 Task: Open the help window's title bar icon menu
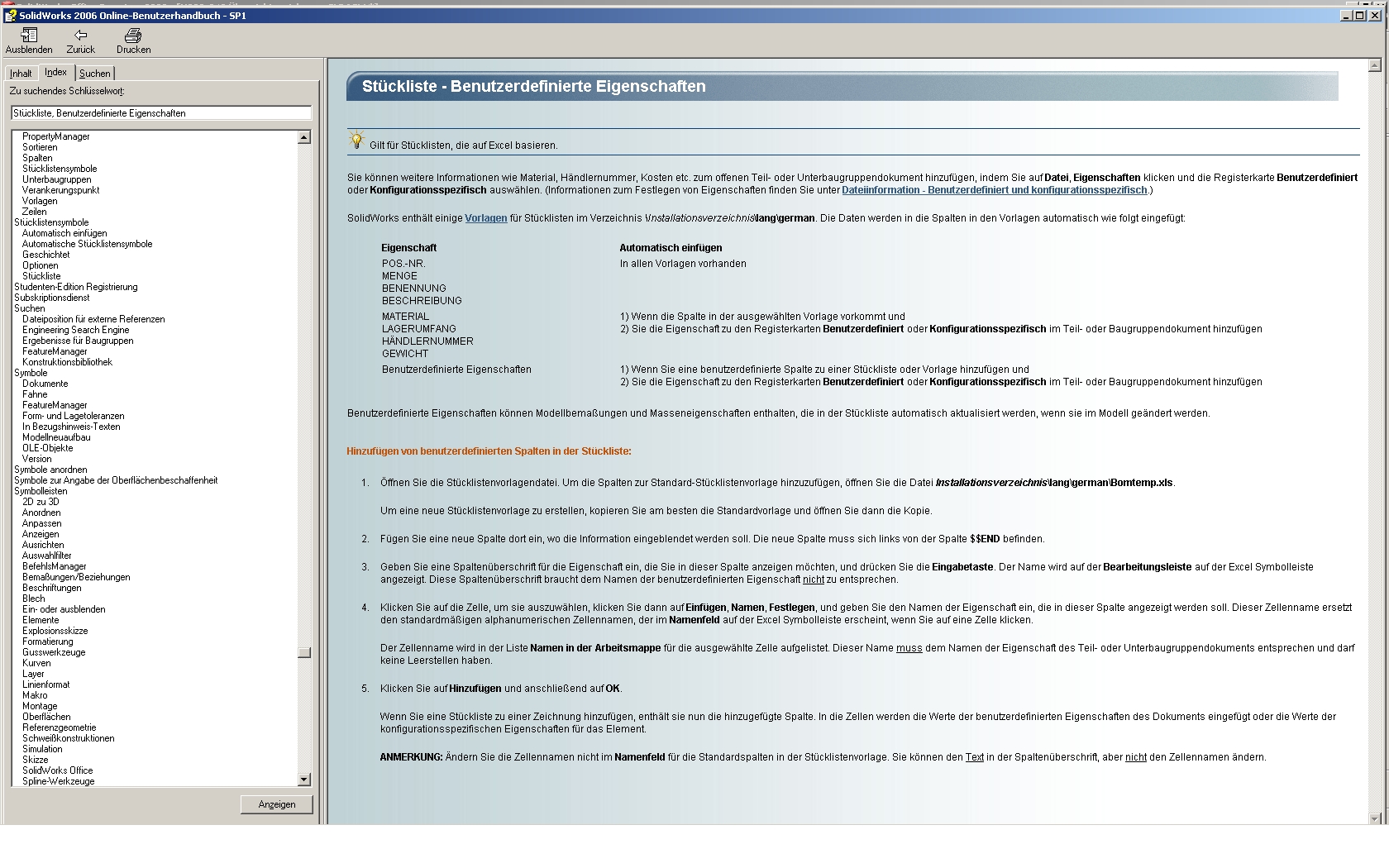coord(10,15)
